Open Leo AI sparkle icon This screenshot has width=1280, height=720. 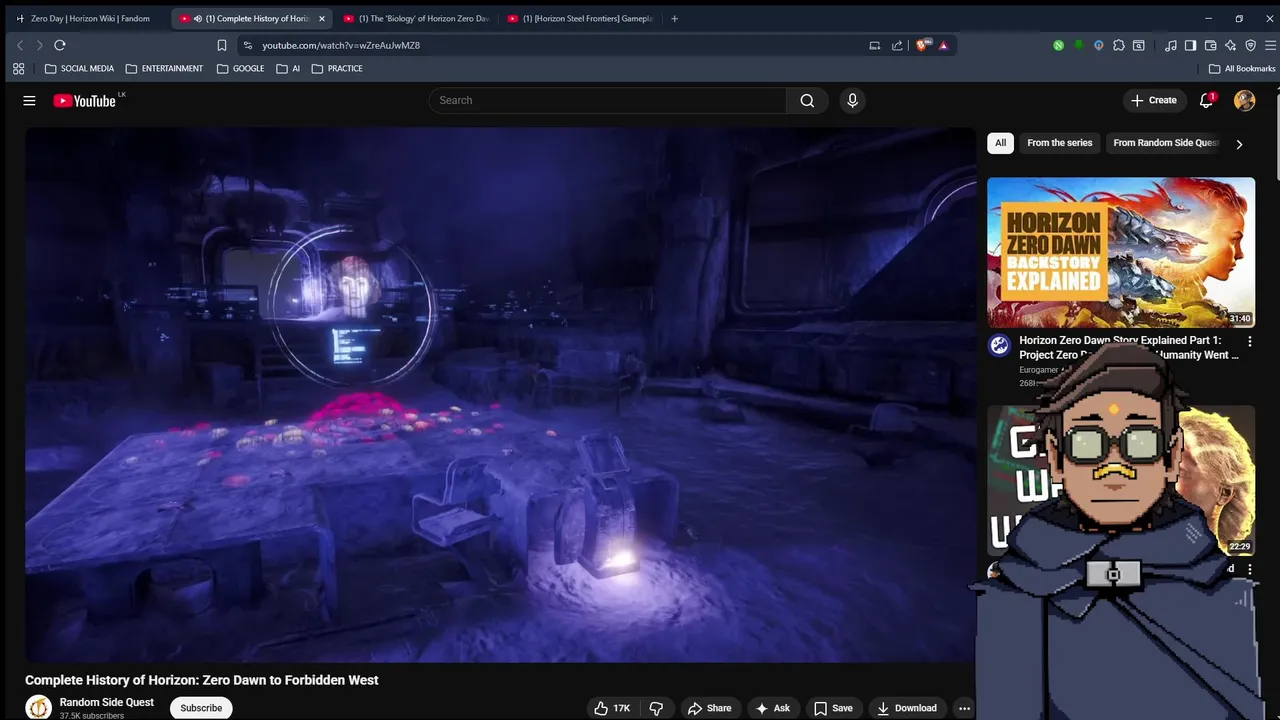[1230, 45]
